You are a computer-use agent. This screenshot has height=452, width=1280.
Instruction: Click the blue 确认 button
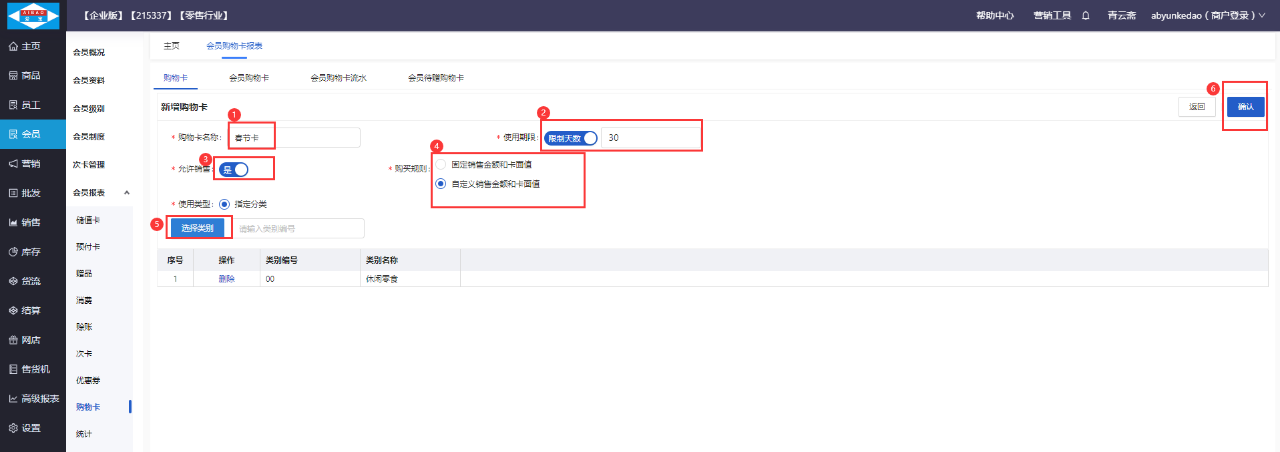click(x=1245, y=107)
